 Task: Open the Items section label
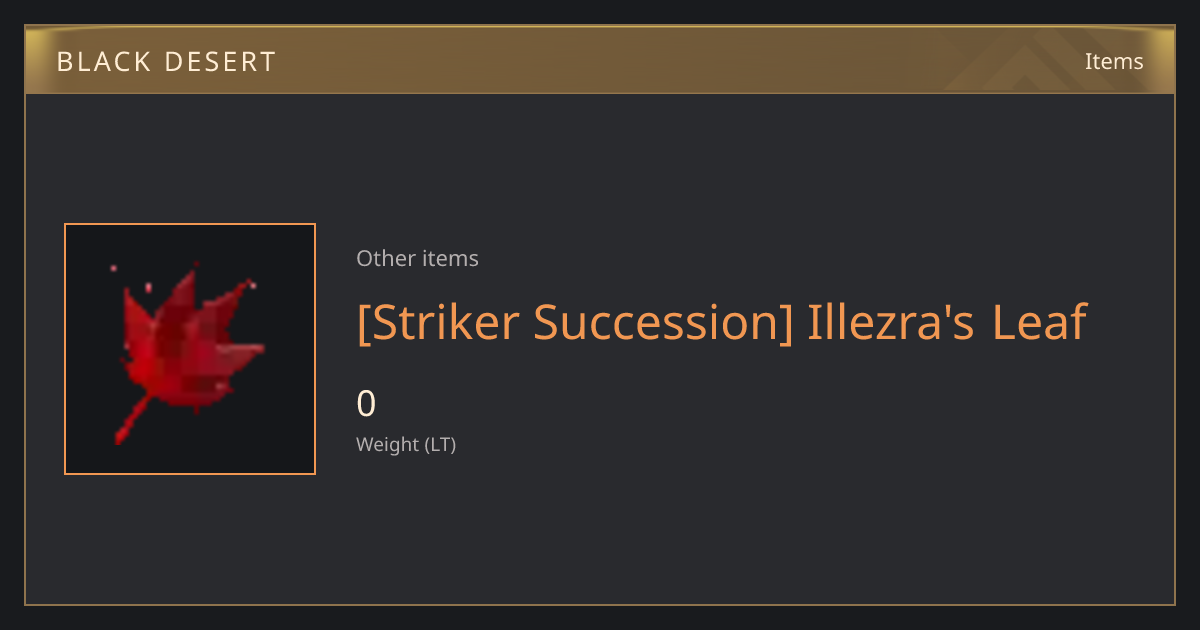coord(1114,61)
